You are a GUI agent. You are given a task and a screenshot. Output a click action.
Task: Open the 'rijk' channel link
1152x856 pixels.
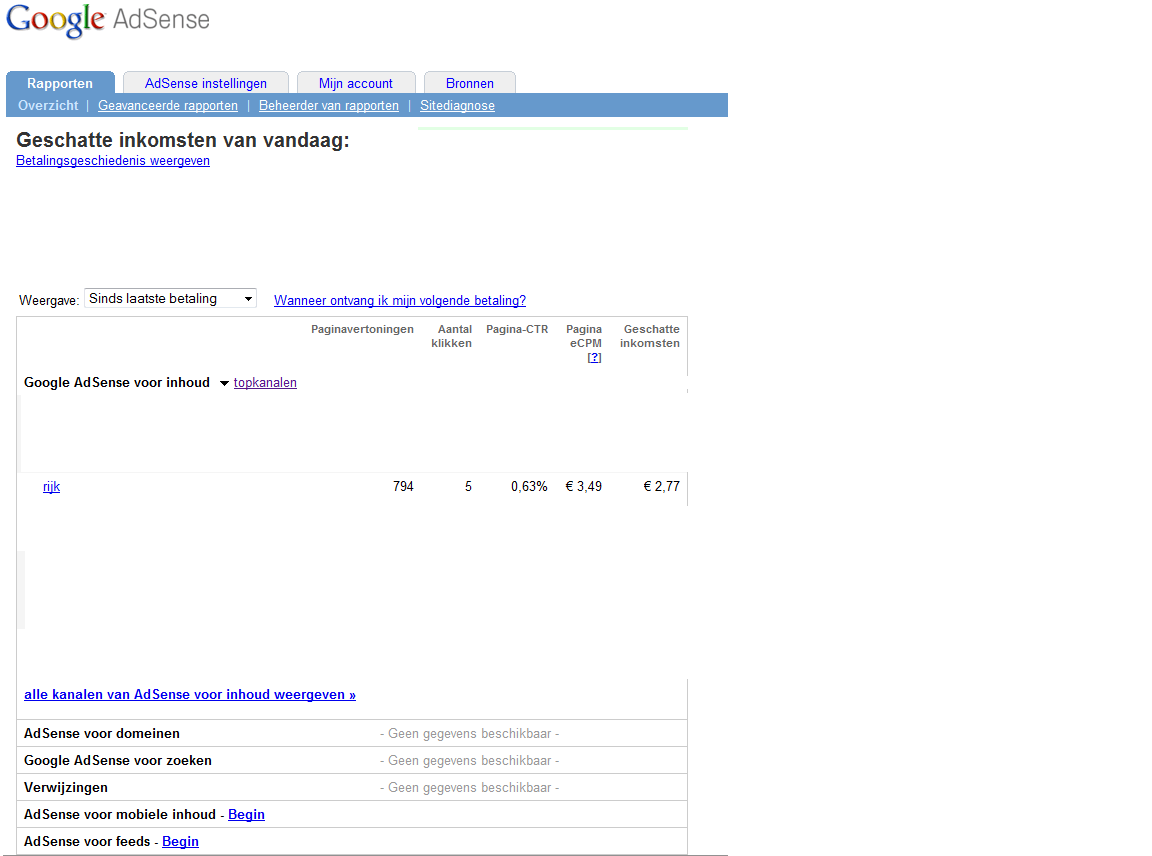coord(51,486)
